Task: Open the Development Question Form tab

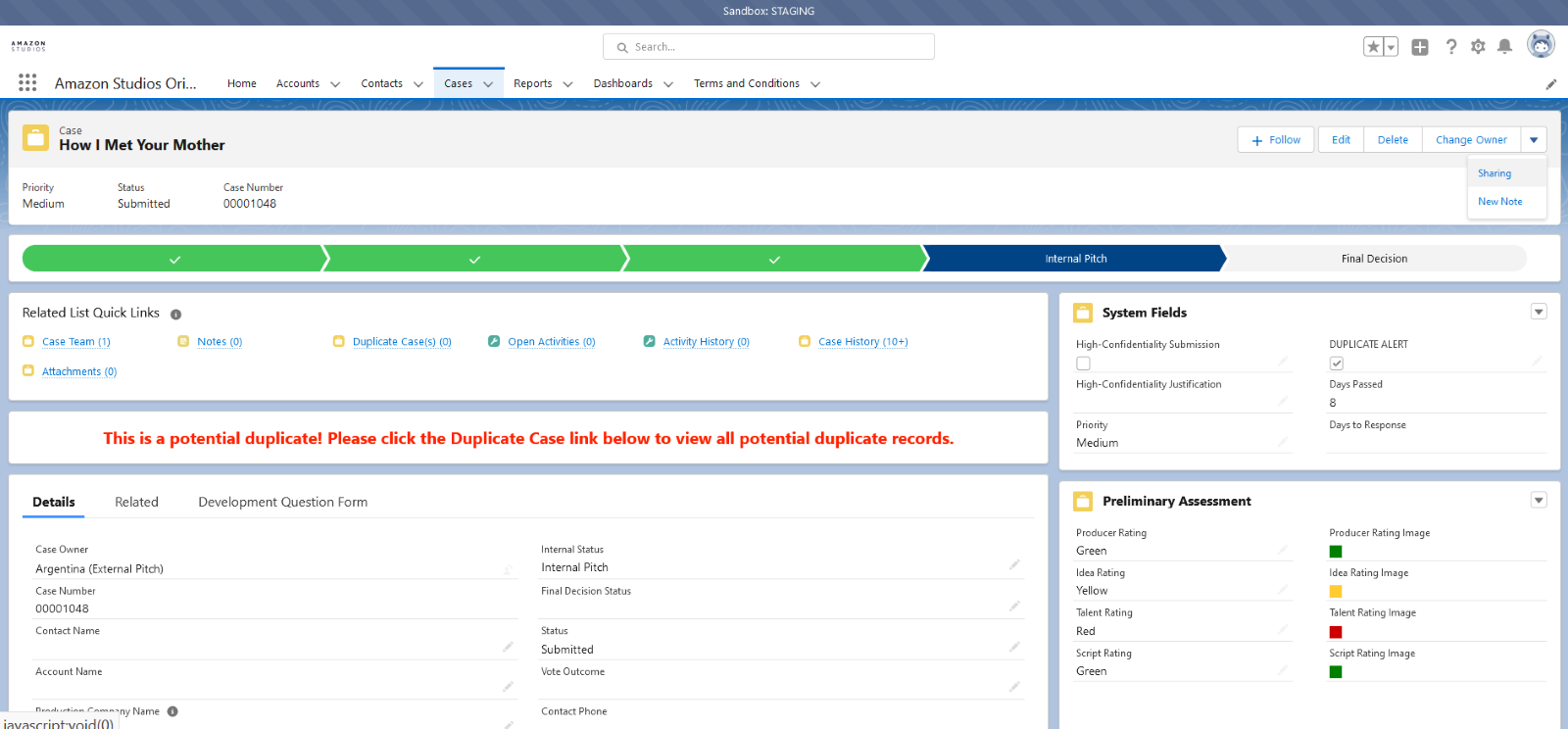Action: point(283,502)
